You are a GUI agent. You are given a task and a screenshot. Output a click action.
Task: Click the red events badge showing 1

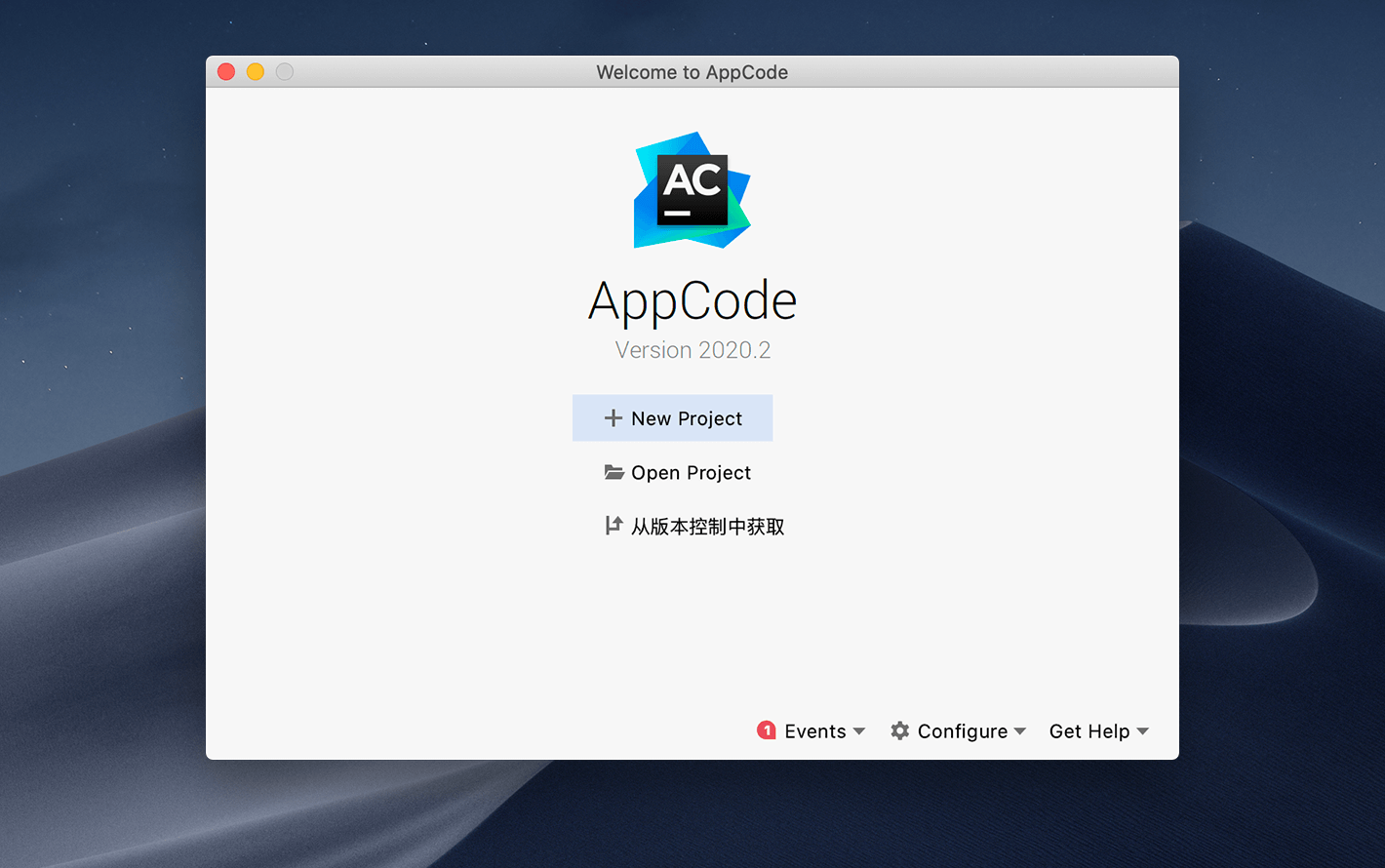pos(767,730)
